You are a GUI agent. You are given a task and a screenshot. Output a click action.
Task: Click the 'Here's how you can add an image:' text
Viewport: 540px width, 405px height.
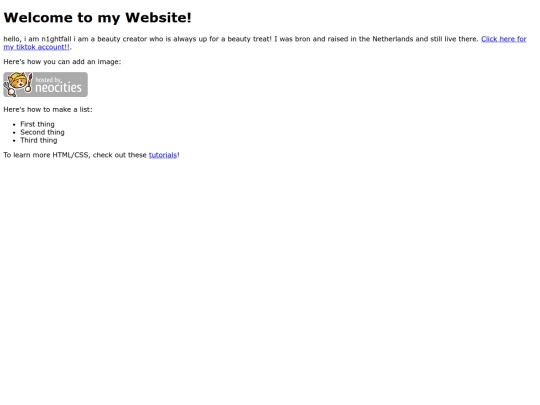pos(62,62)
